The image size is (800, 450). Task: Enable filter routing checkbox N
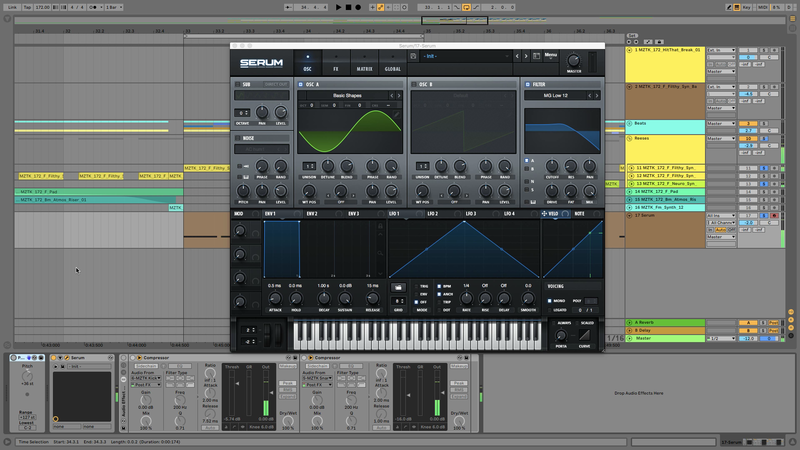pos(527,181)
